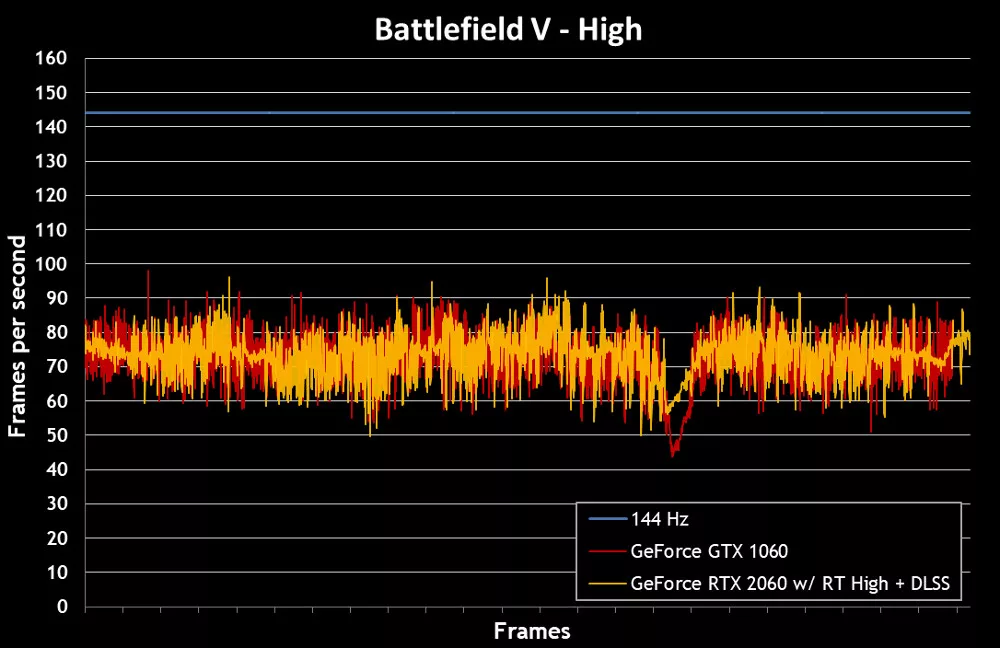Click the 20 y-axis label

(56, 538)
